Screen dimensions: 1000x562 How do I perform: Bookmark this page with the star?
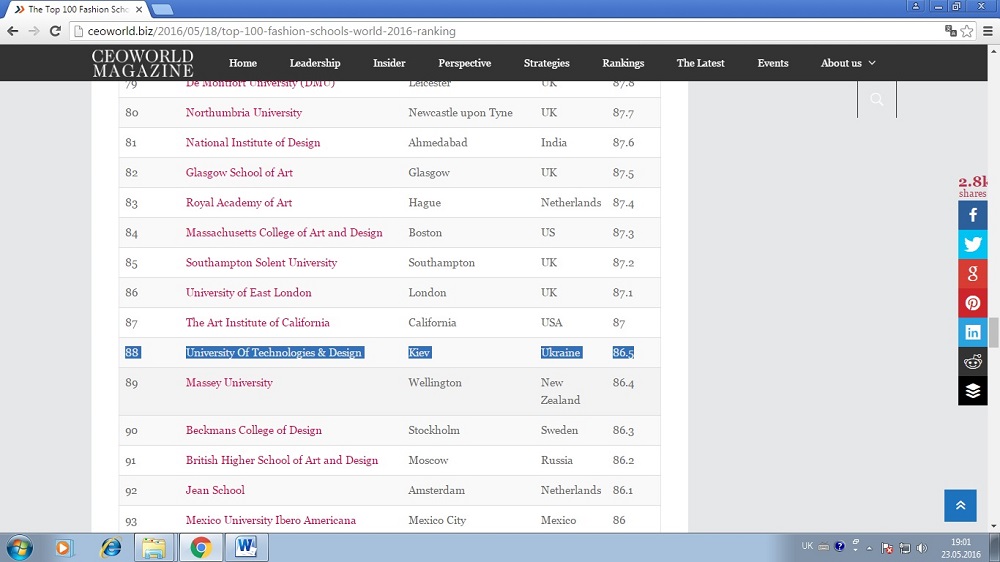967,31
